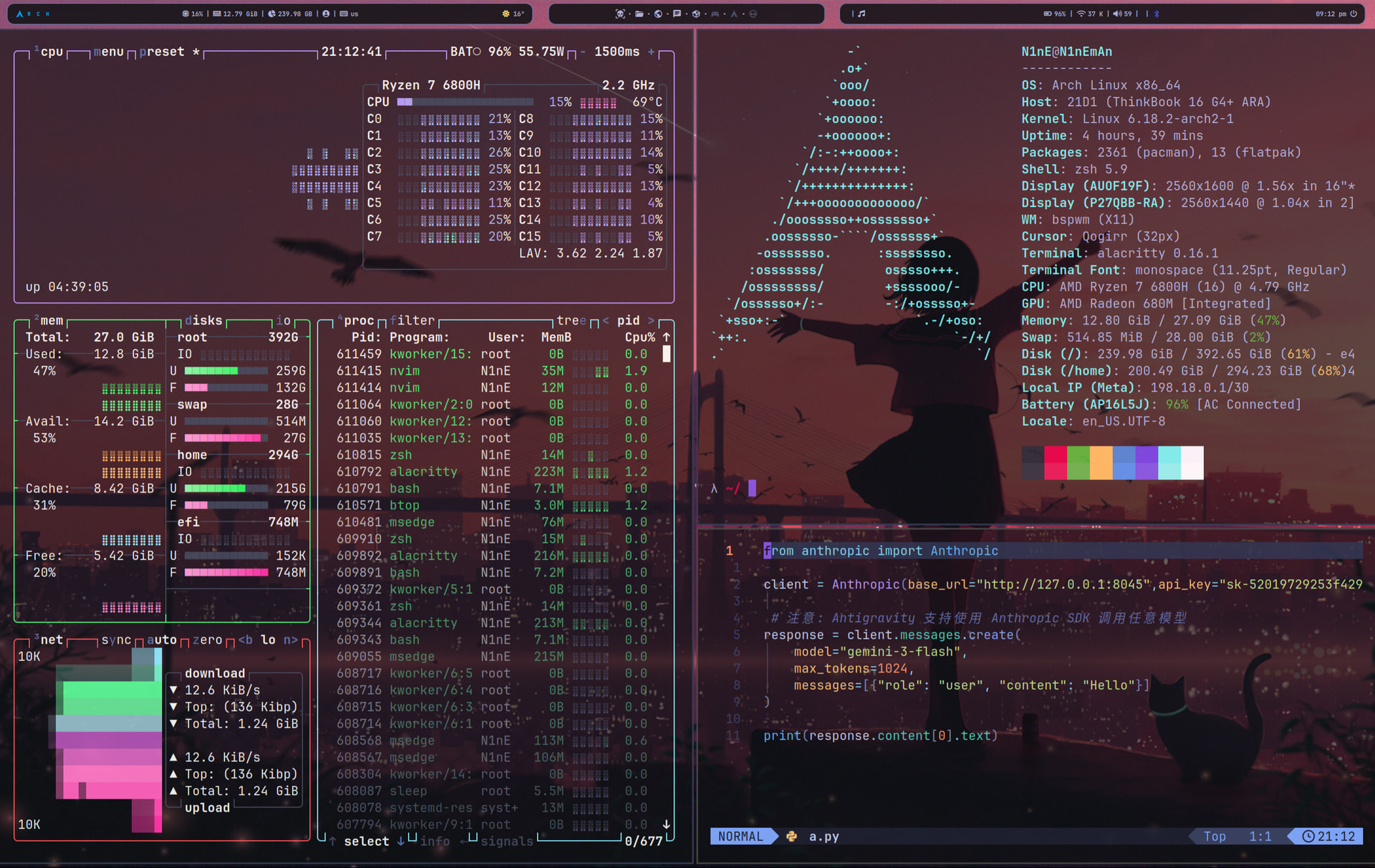Image resolution: width=1375 pixels, height=868 pixels.
Task: Click the 'Cpu%' column header
Action: [640, 337]
